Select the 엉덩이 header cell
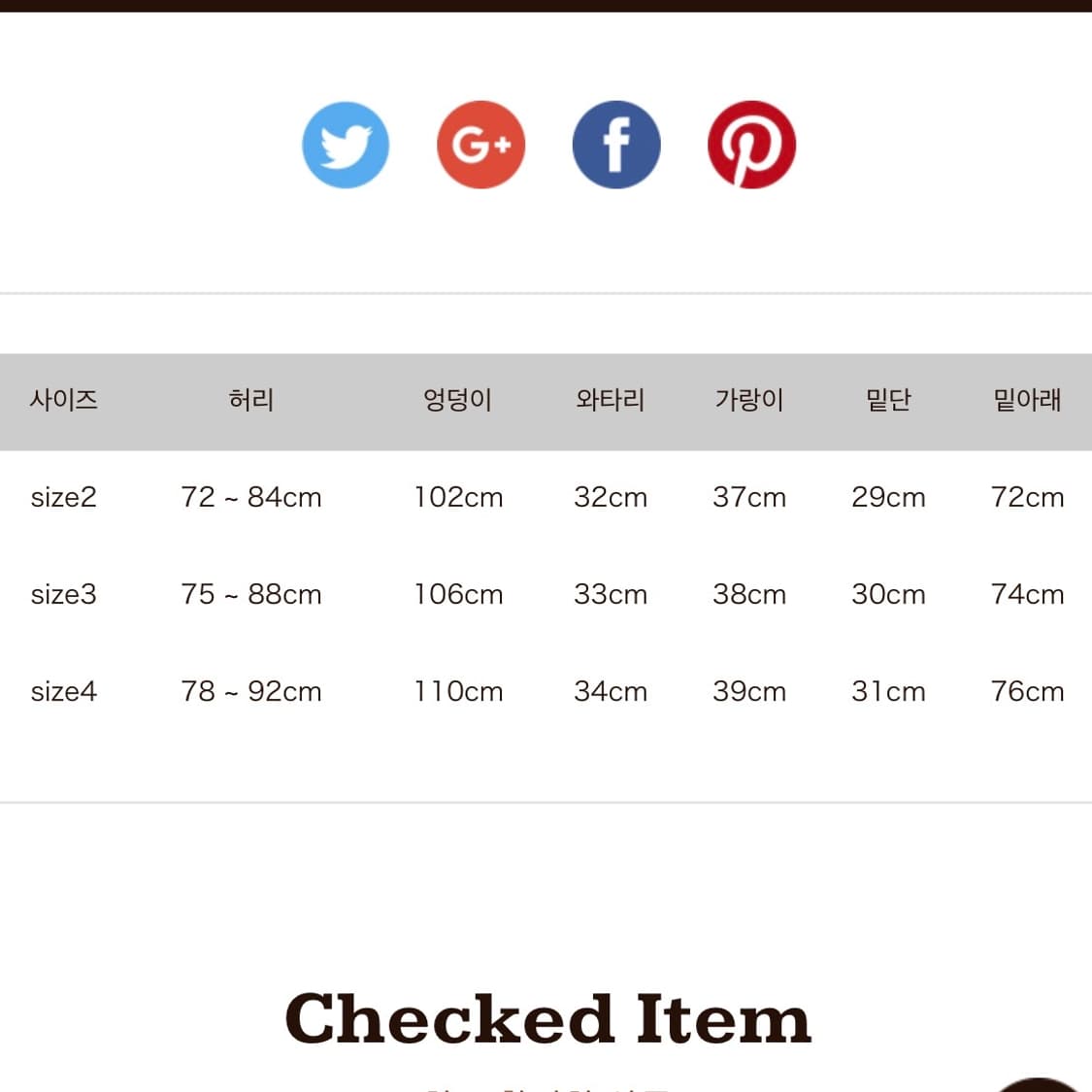The width and height of the screenshot is (1092, 1092). point(458,400)
